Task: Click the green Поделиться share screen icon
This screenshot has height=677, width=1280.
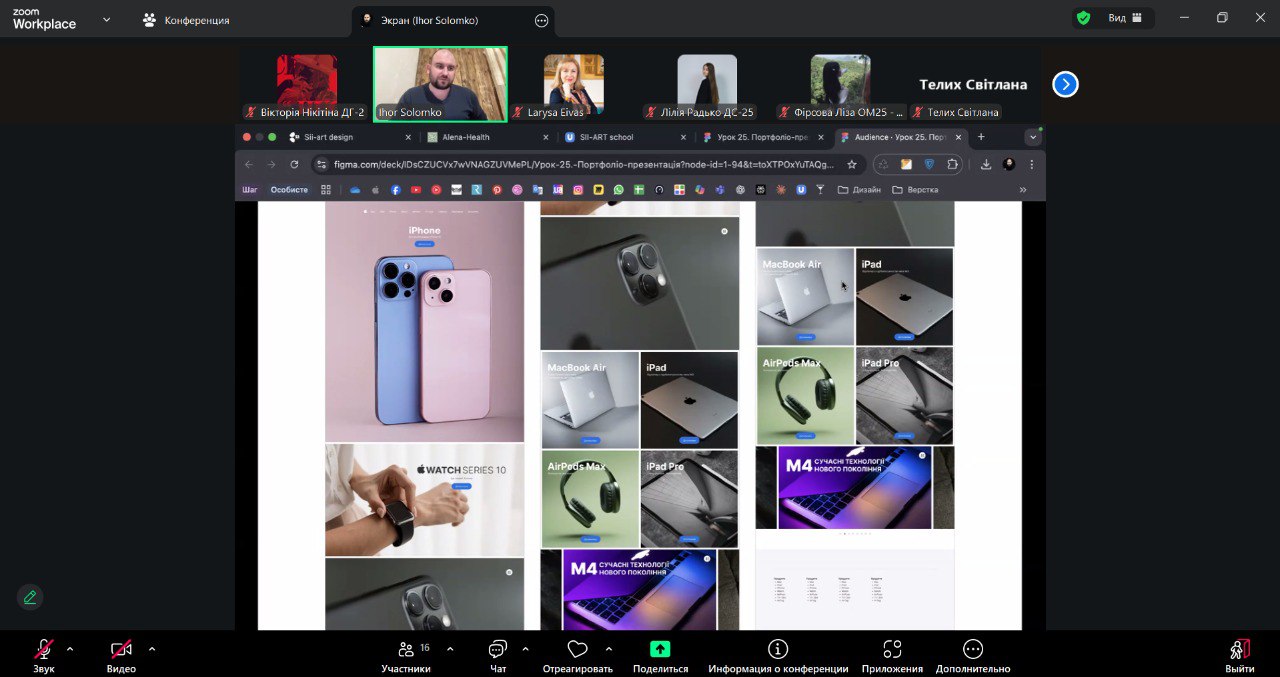Action: 660,649
